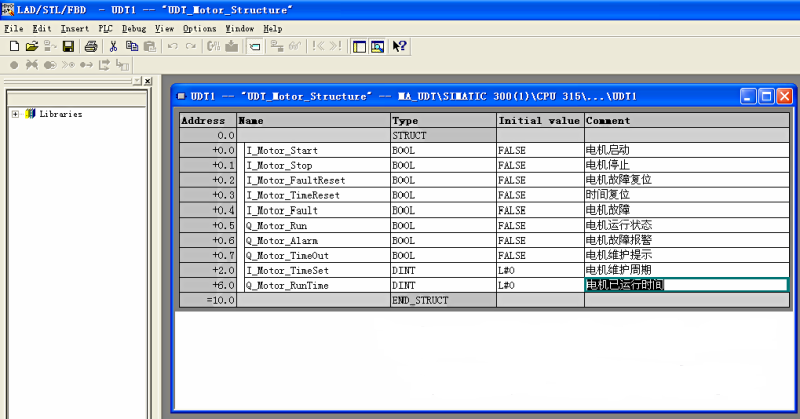The height and width of the screenshot is (419, 800).
Task: Save with the floppy disk icon
Action: 68,46
